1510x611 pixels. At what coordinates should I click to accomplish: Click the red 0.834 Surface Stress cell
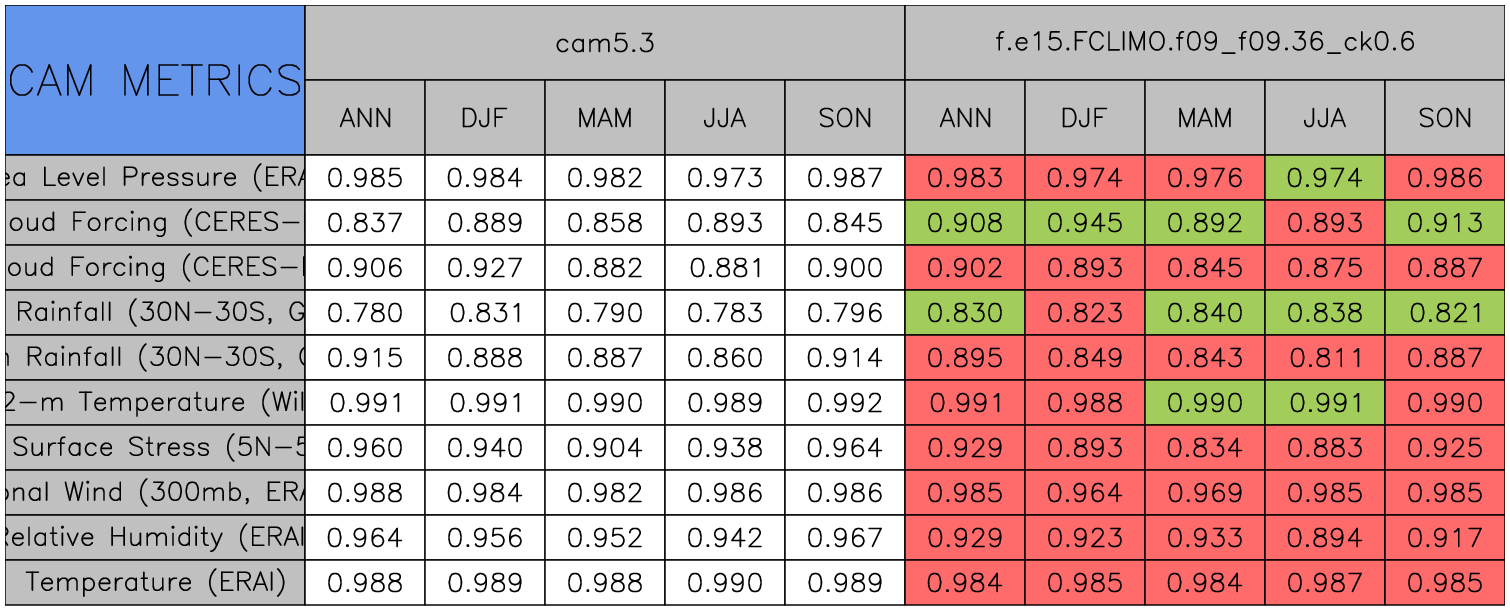(x=1205, y=448)
